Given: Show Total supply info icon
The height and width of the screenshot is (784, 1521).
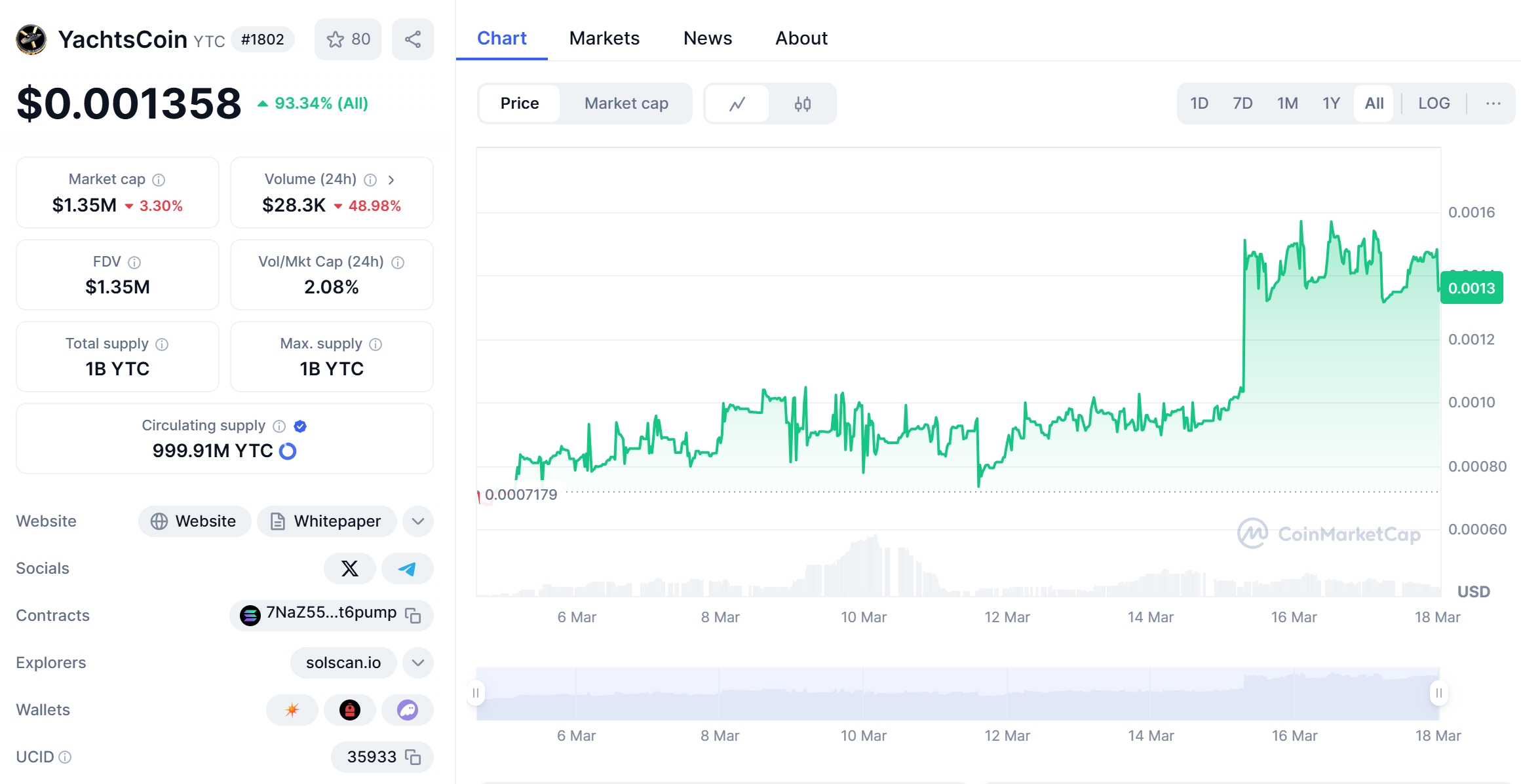Looking at the screenshot, I should coord(162,344).
